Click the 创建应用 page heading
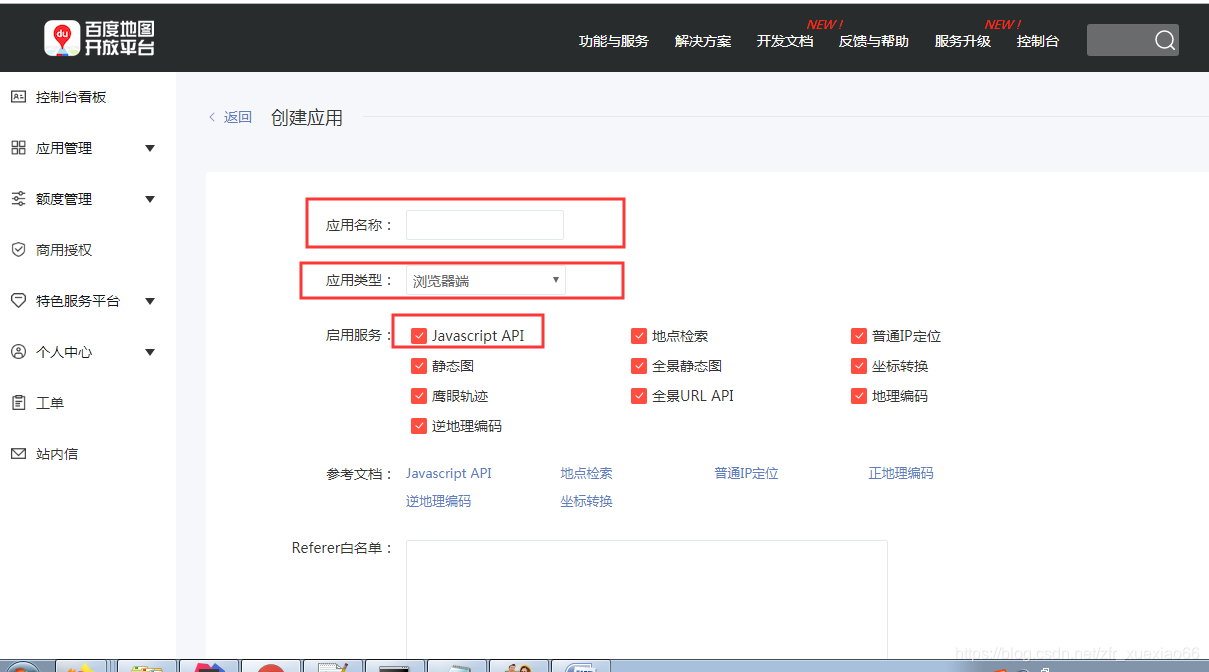1209x672 pixels. tap(307, 118)
